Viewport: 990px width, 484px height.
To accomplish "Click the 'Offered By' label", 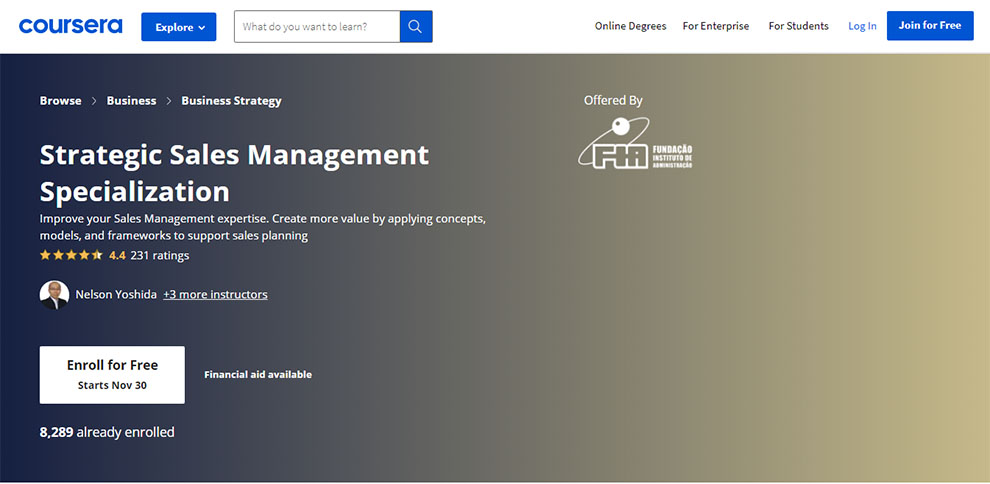I will coord(613,100).
